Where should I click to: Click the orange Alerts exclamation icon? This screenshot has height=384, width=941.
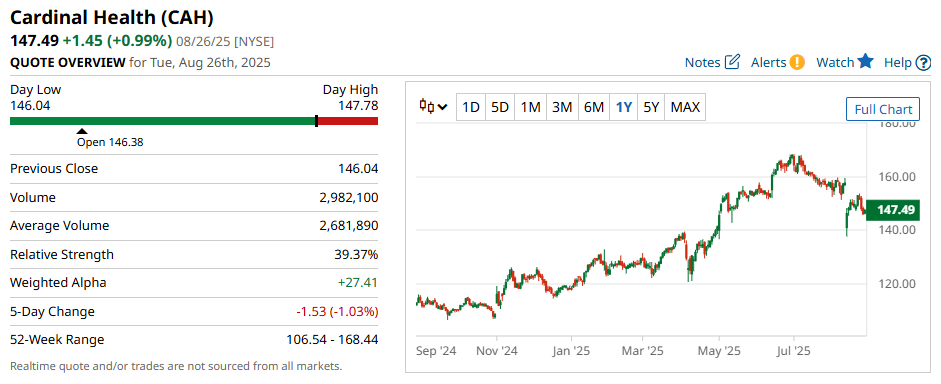(797, 62)
